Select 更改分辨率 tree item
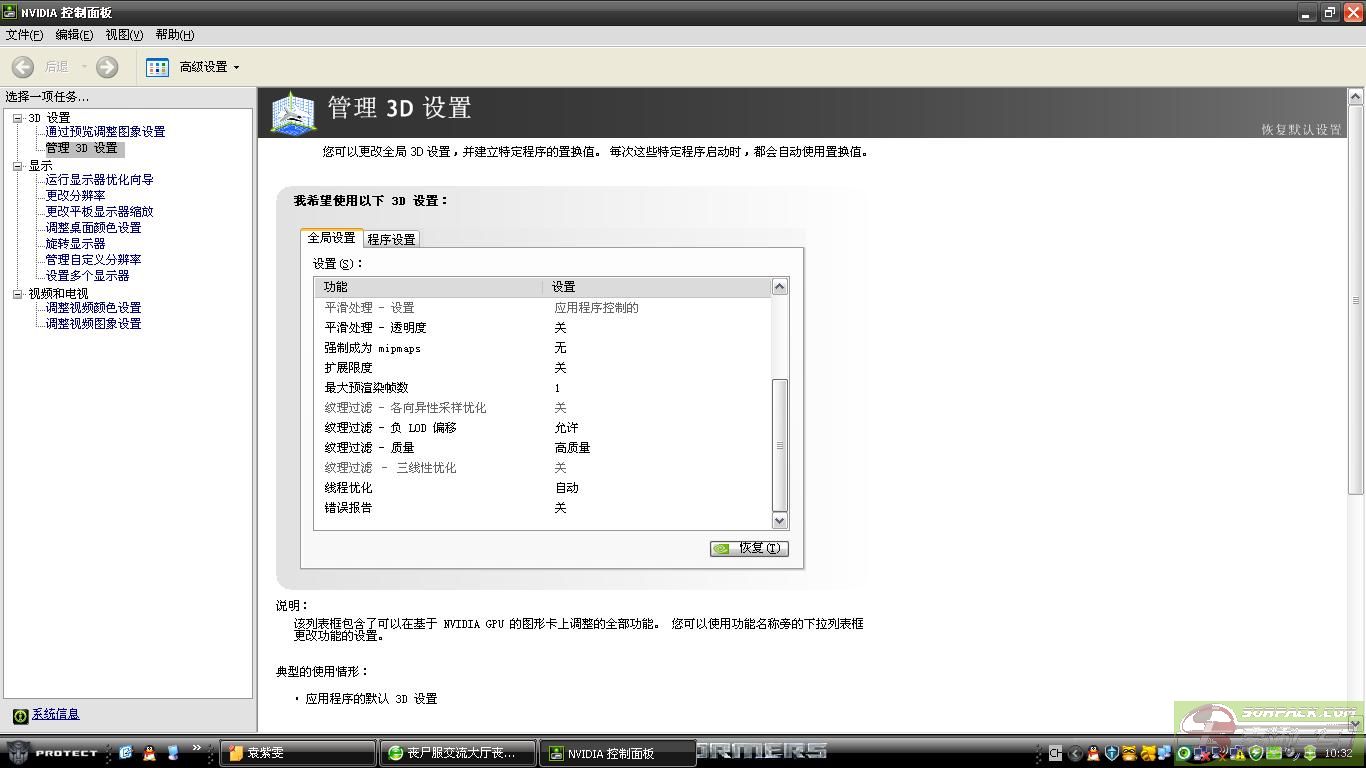 [75, 196]
